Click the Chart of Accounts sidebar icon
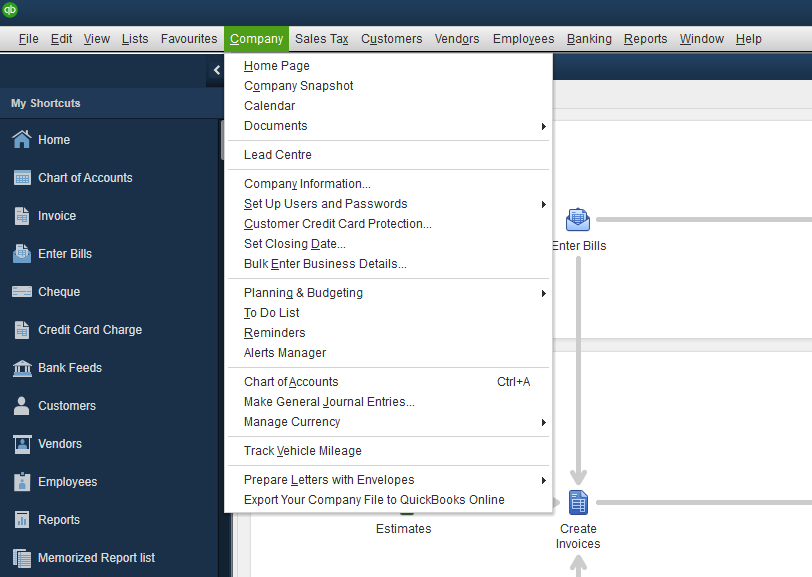 pos(22,178)
